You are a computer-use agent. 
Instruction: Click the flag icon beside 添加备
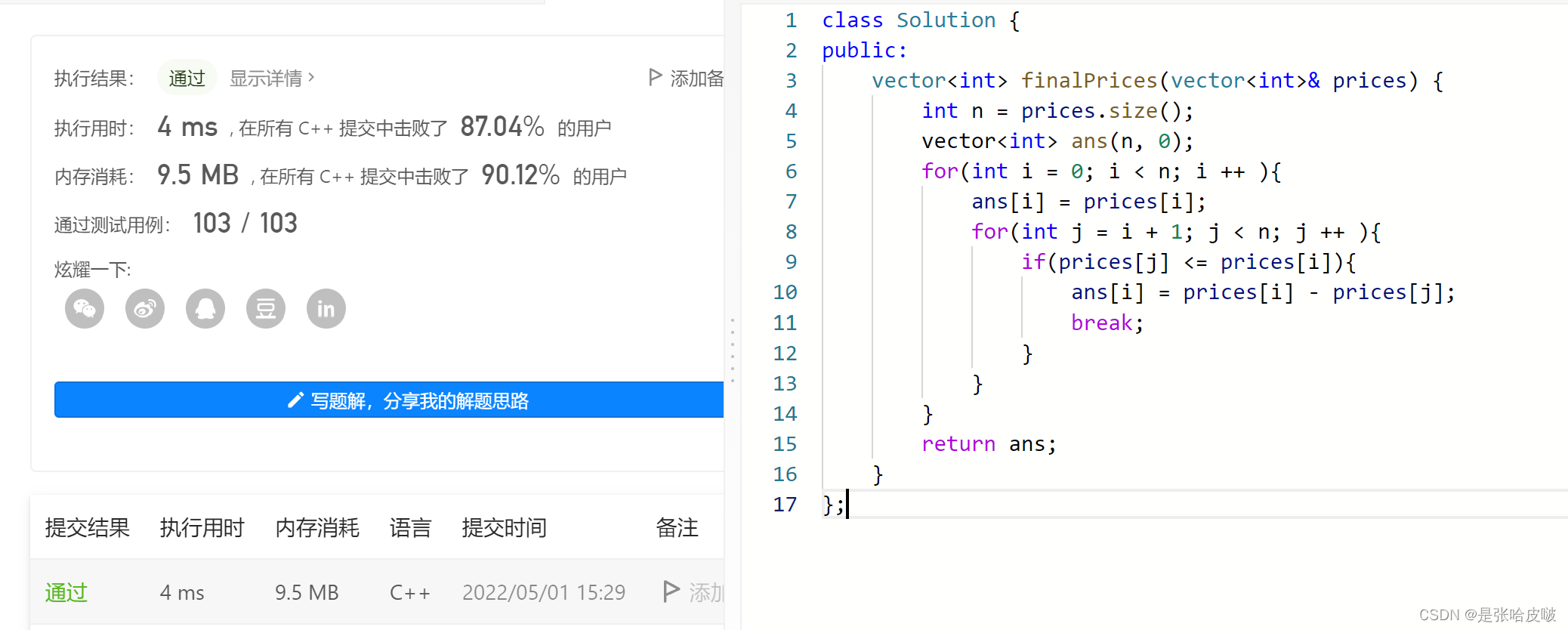[x=655, y=77]
